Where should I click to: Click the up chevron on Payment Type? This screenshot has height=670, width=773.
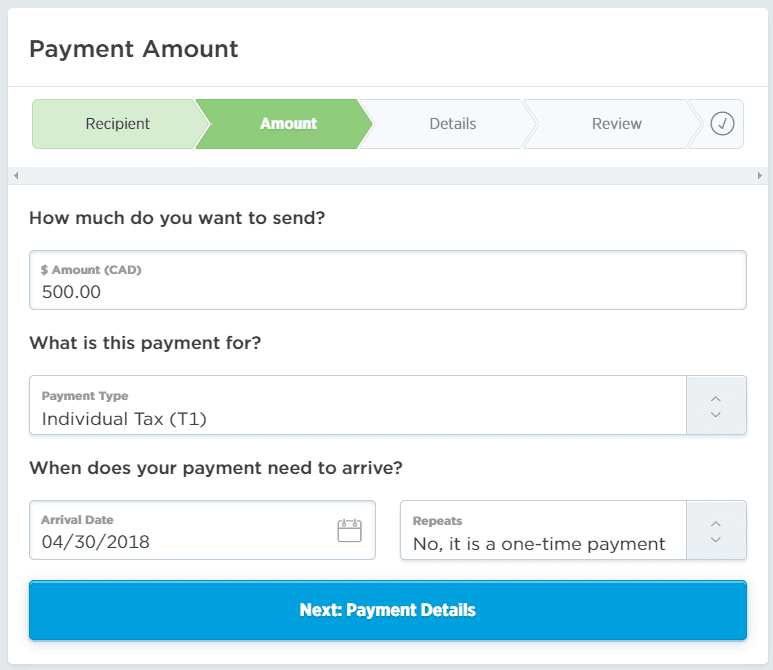[x=715, y=397]
